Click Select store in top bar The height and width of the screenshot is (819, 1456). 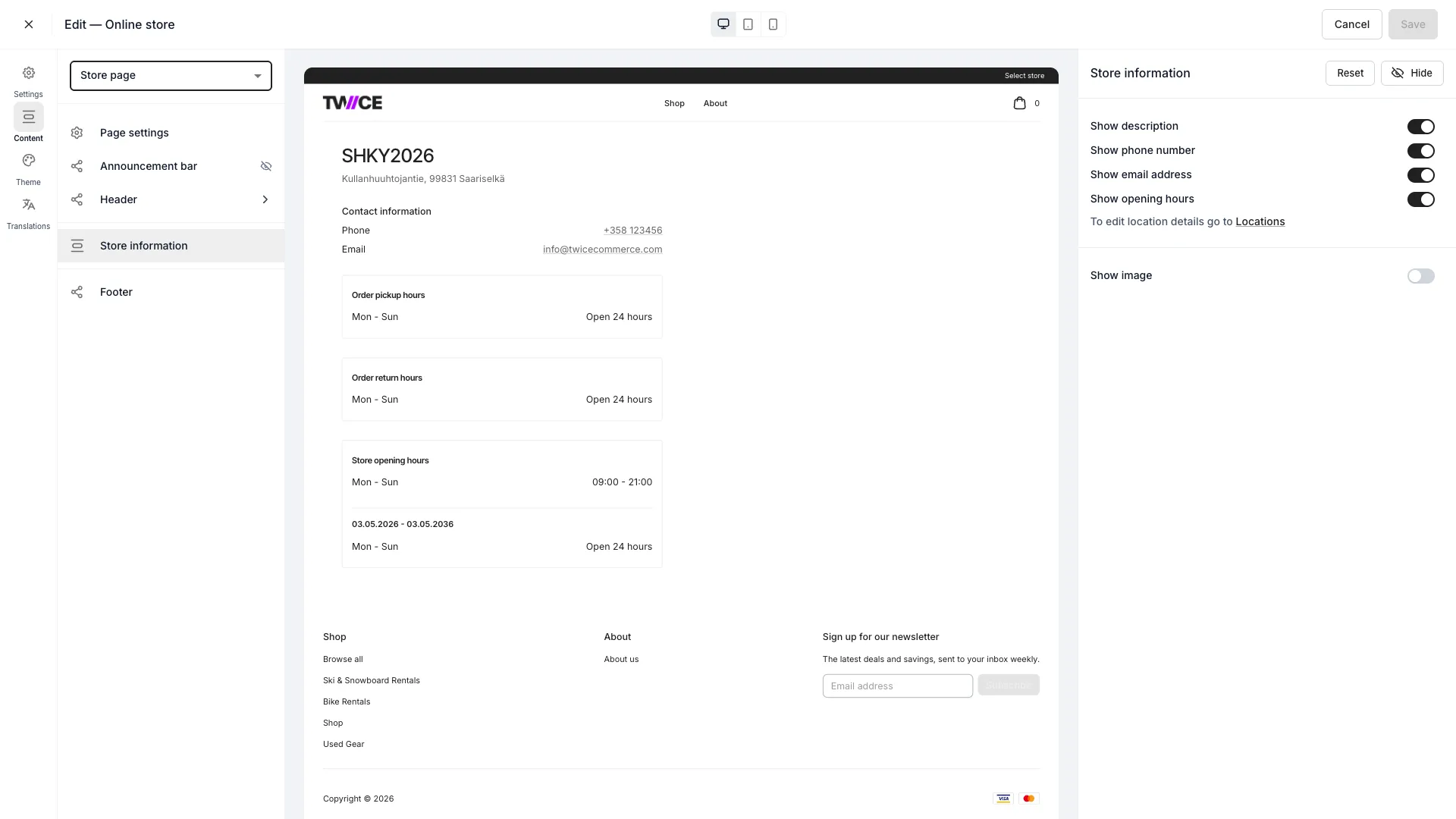coord(1024,76)
